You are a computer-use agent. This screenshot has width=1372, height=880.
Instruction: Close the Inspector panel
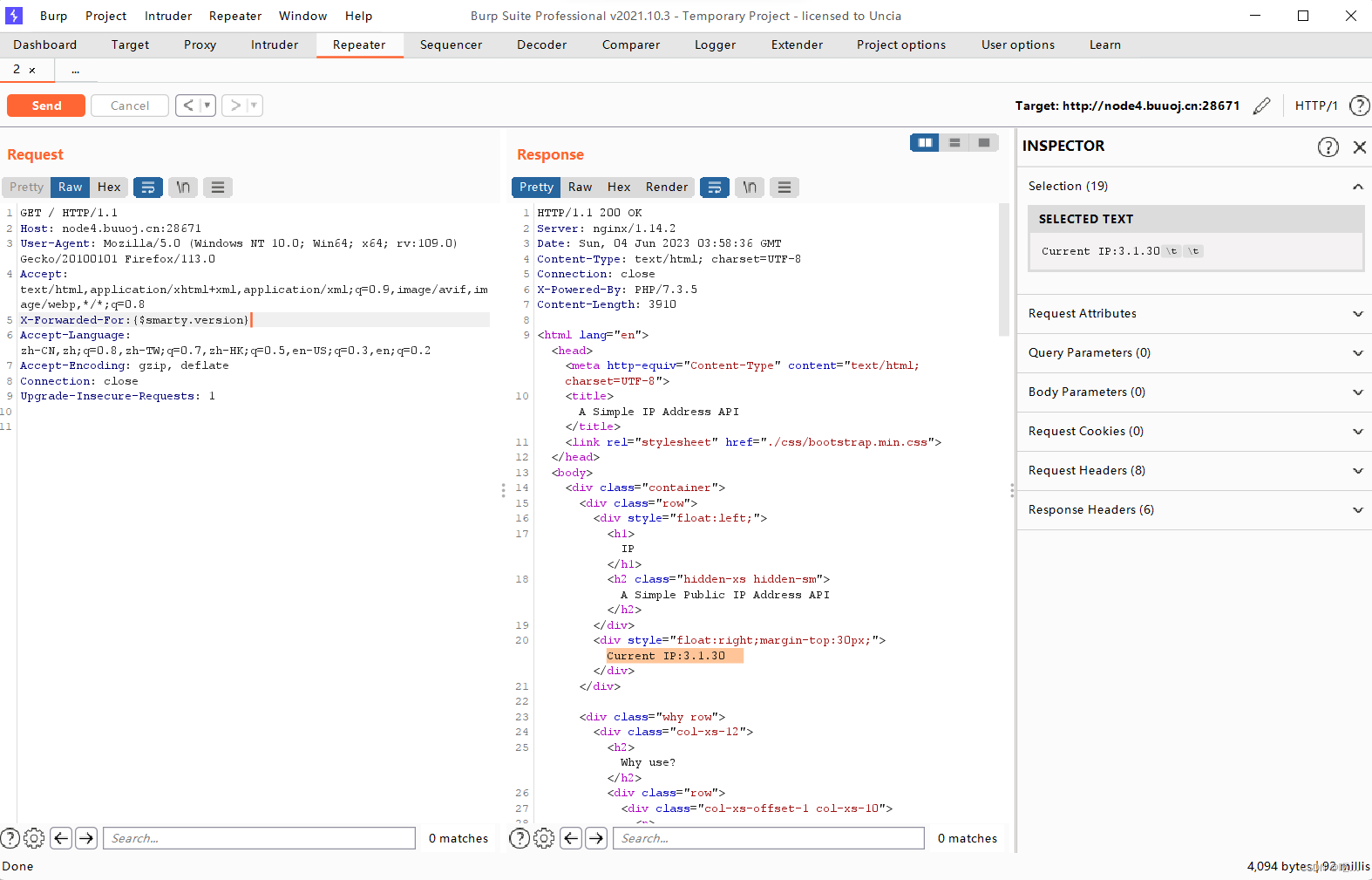tap(1359, 147)
